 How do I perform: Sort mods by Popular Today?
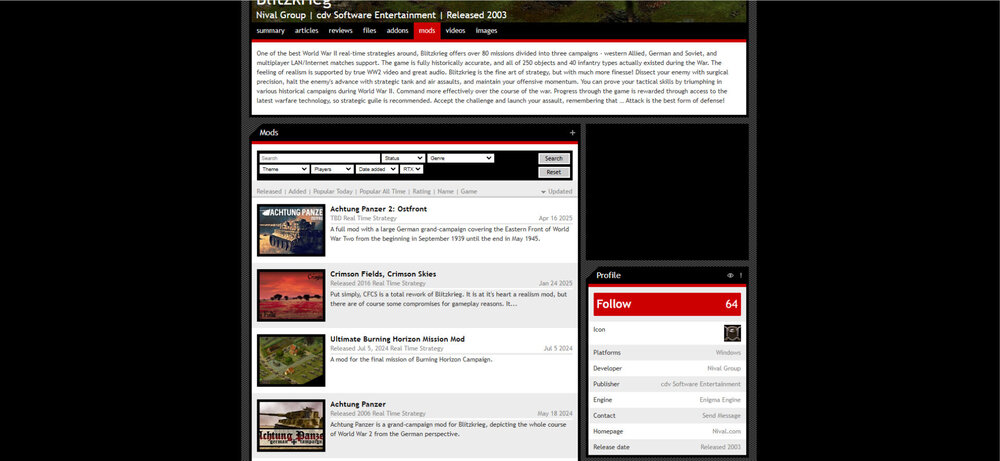[x=332, y=191]
